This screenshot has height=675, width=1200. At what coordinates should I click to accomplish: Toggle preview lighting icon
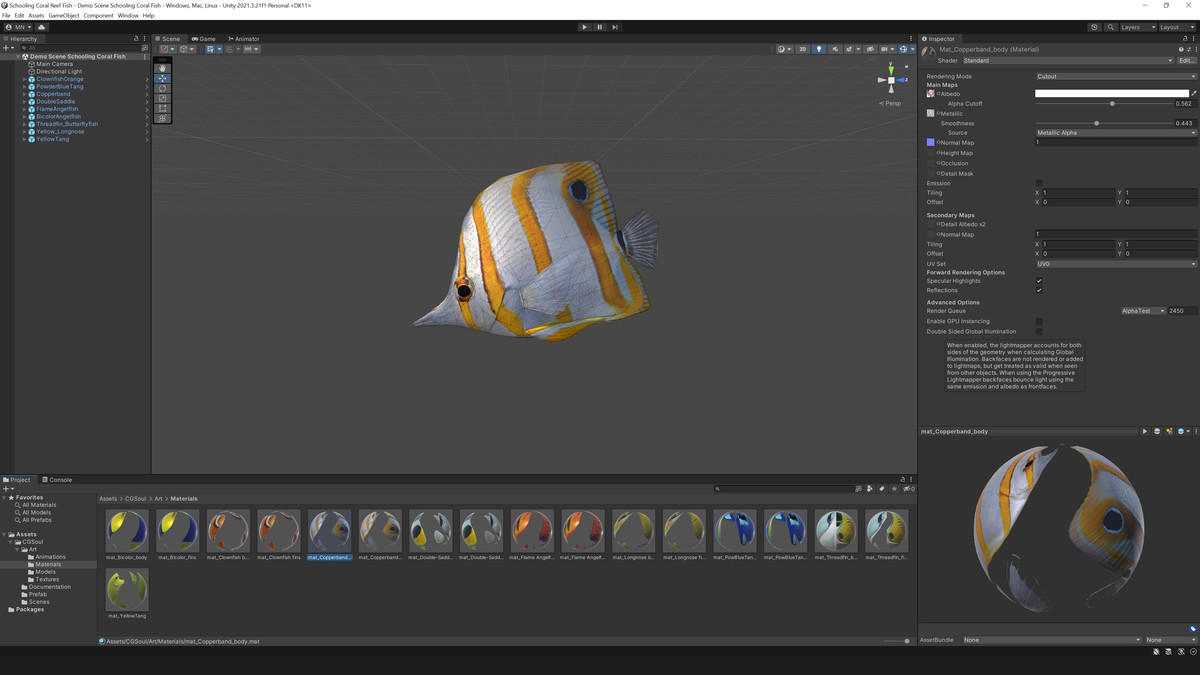point(1169,431)
